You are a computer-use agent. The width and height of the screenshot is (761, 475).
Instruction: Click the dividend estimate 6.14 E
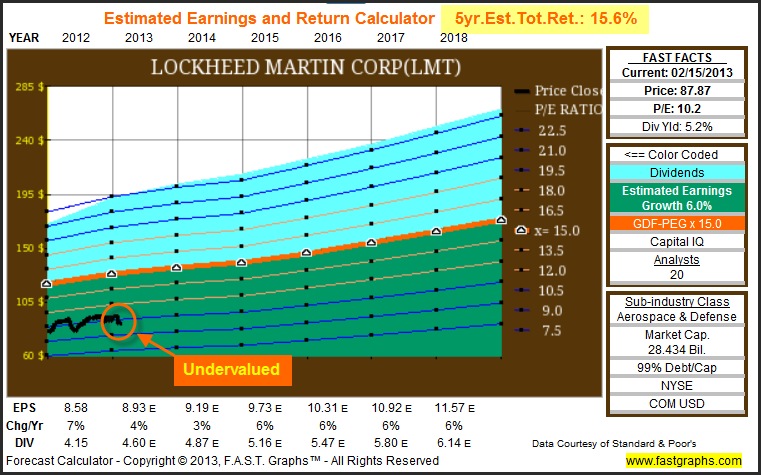454,443
